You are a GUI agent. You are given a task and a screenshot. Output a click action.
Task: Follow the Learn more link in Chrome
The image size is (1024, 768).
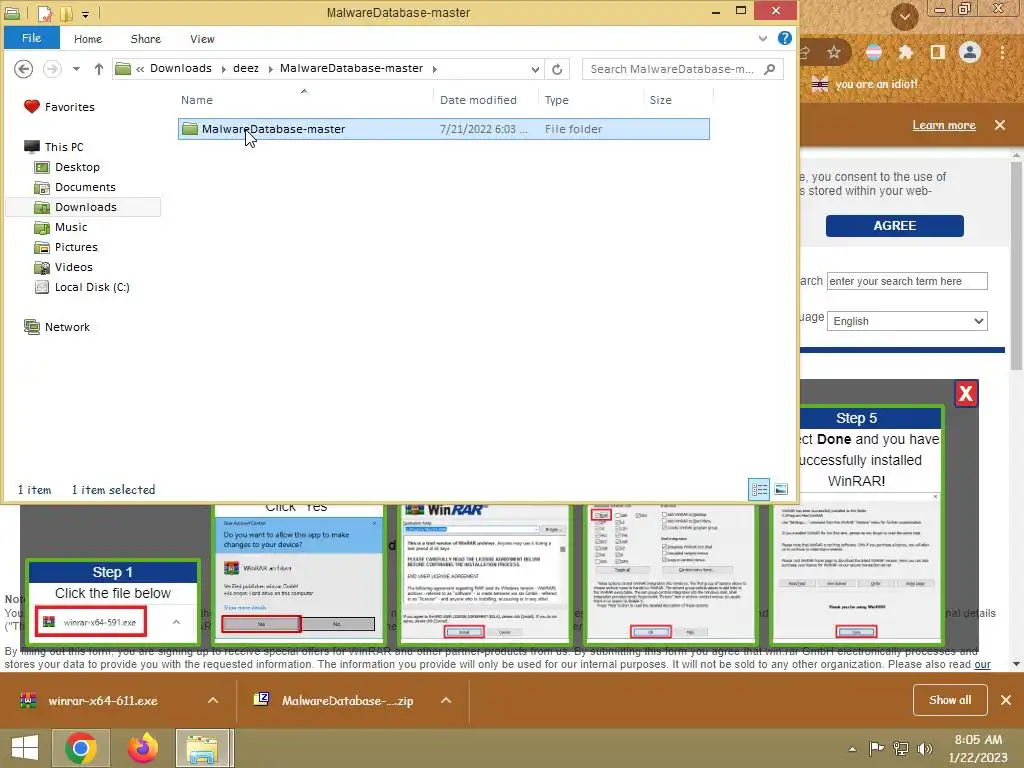tap(944, 125)
